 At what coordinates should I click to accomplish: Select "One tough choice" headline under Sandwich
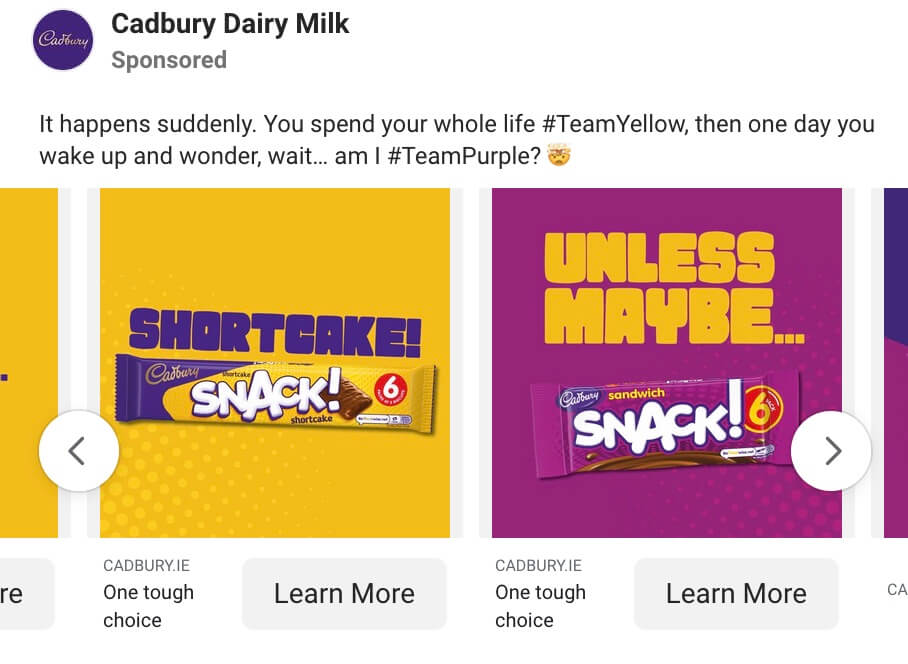point(540,606)
